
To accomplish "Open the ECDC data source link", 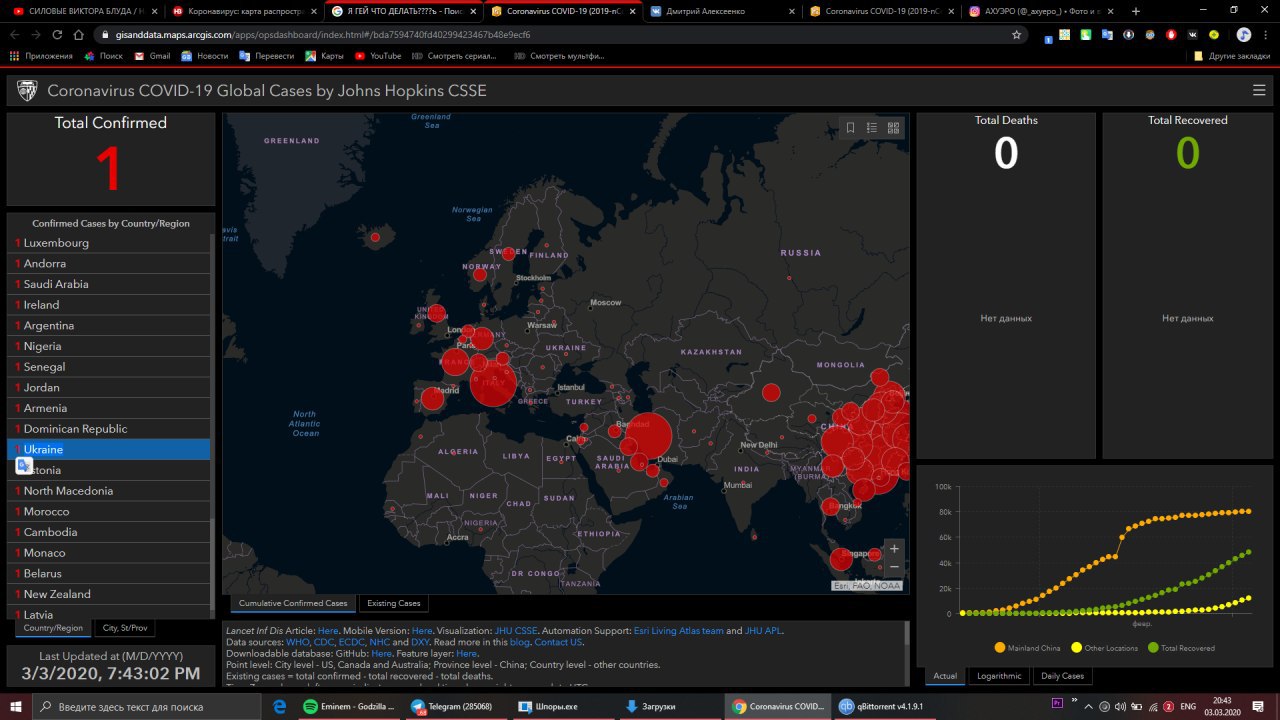I will [x=351, y=642].
